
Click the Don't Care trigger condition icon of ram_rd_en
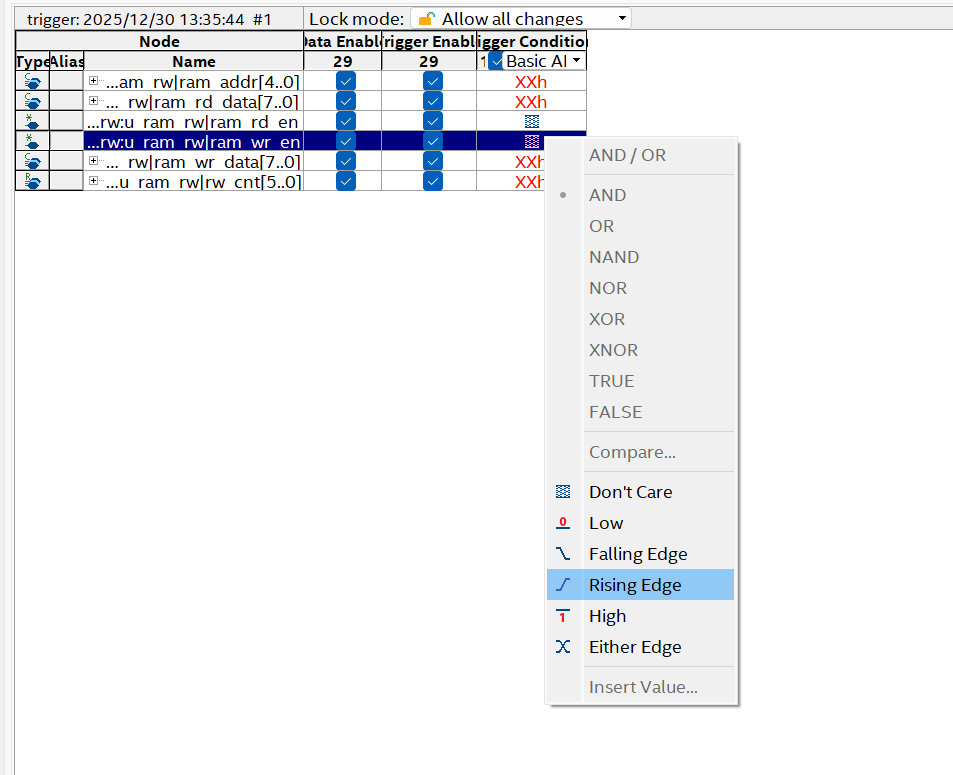point(532,122)
